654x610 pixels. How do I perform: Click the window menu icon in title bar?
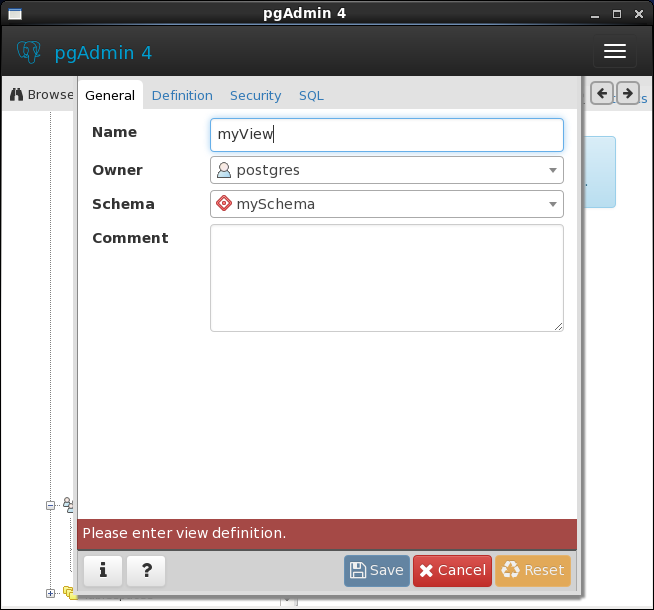[15, 14]
